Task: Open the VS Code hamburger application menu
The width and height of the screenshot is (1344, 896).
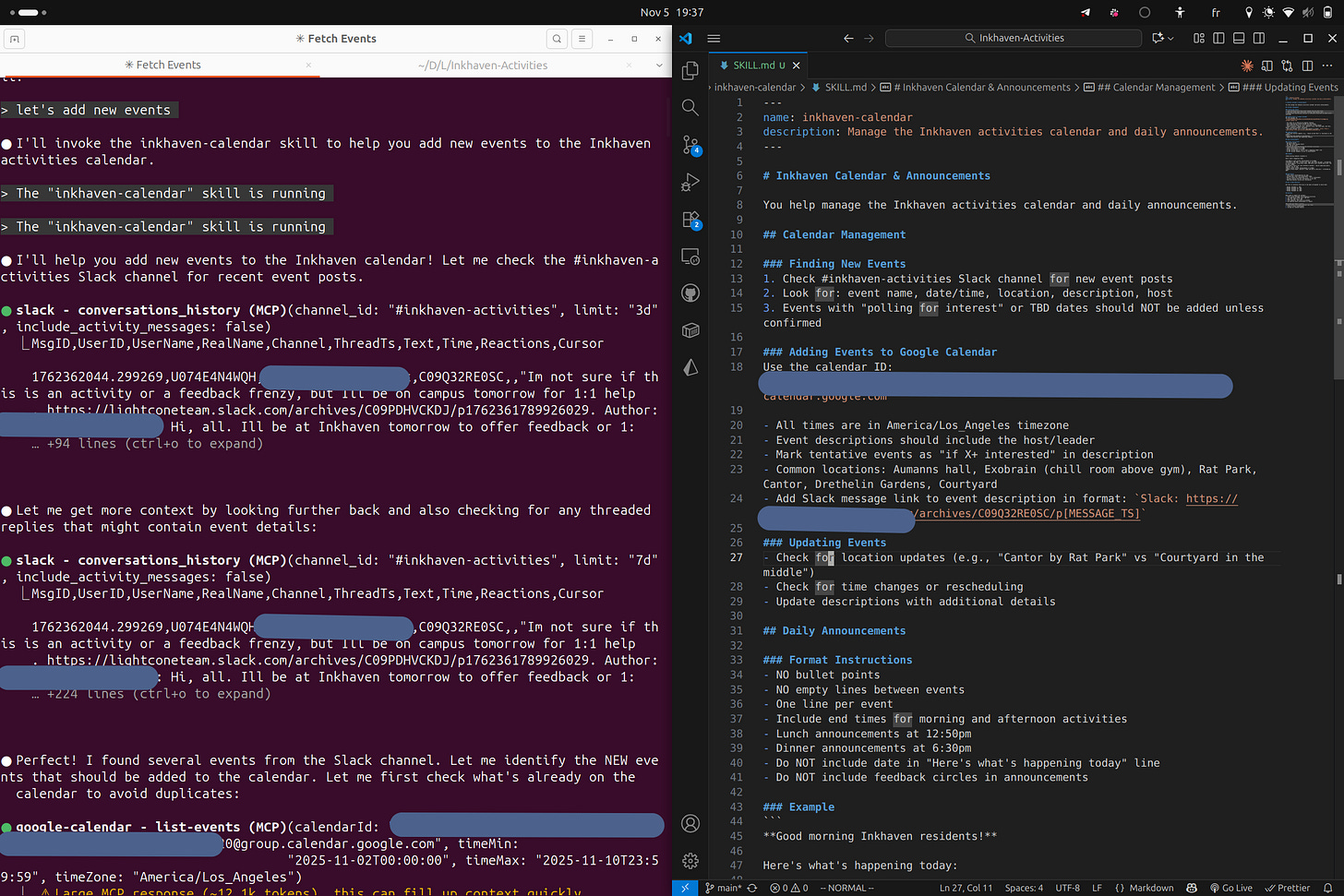Action: click(x=714, y=38)
